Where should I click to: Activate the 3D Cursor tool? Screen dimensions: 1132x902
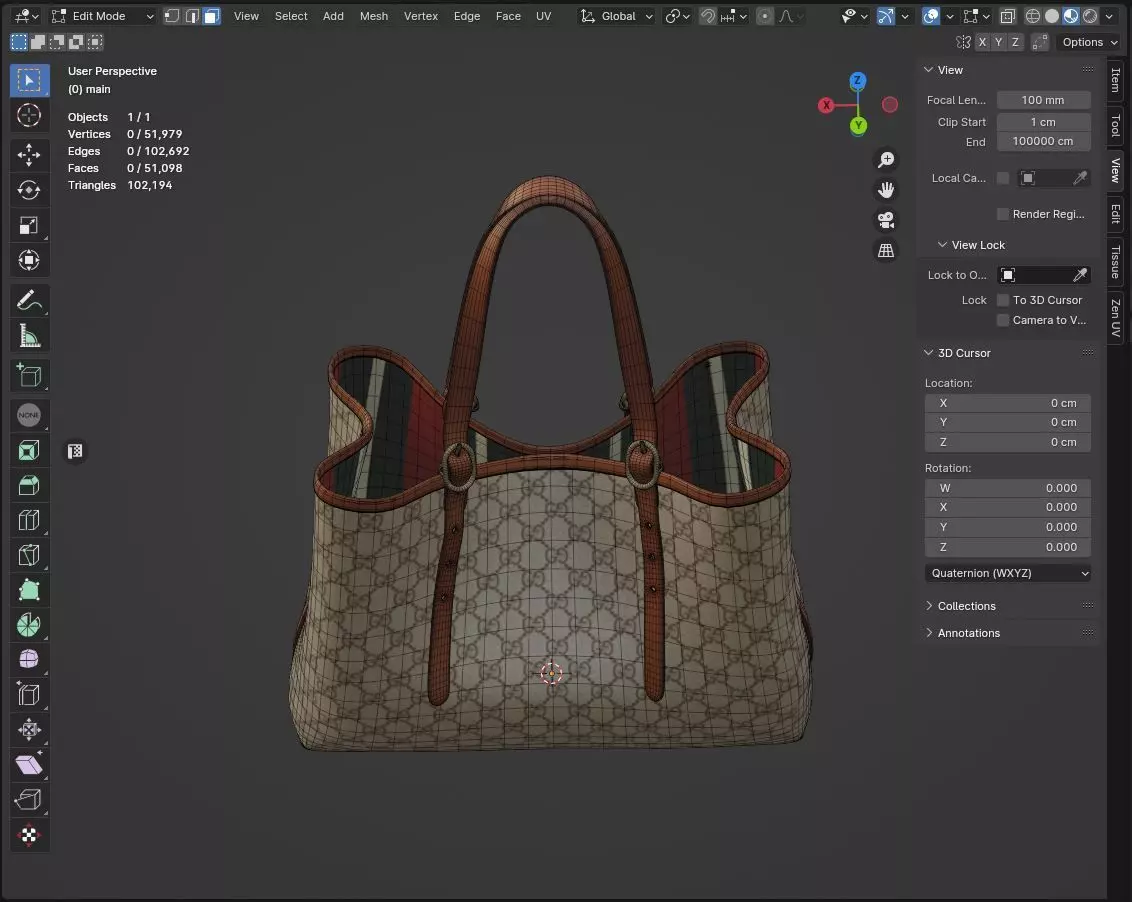pos(29,116)
